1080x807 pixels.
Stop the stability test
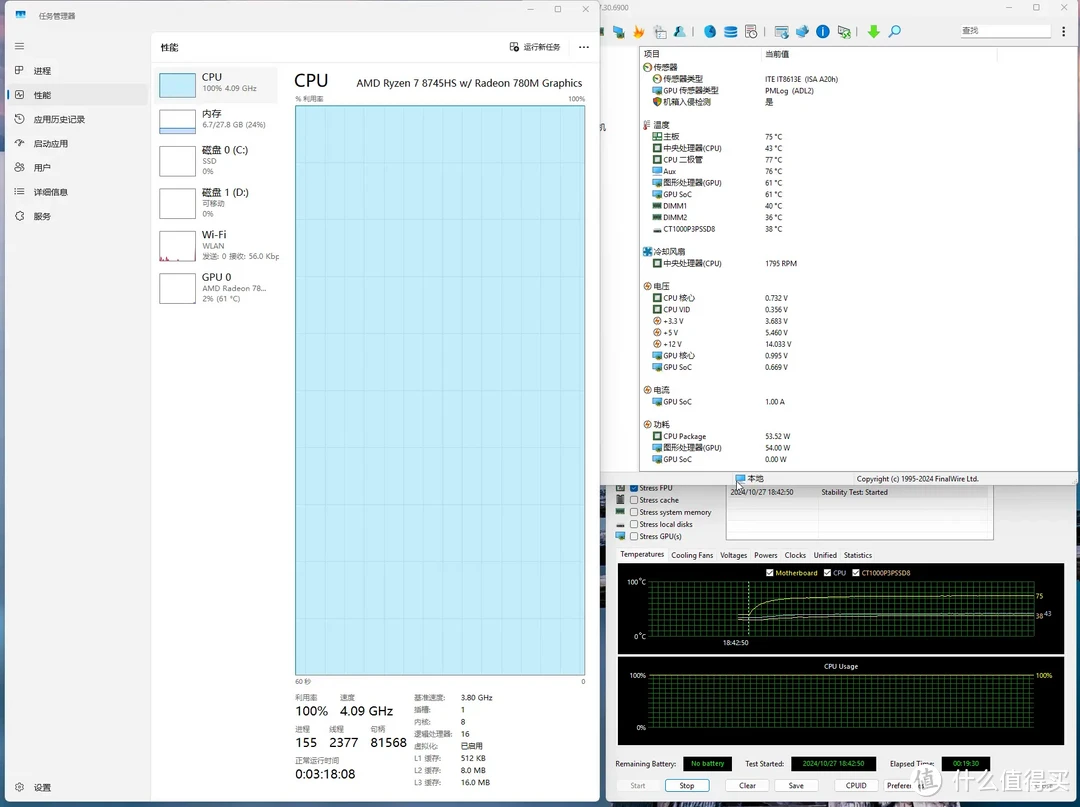point(687,786)
